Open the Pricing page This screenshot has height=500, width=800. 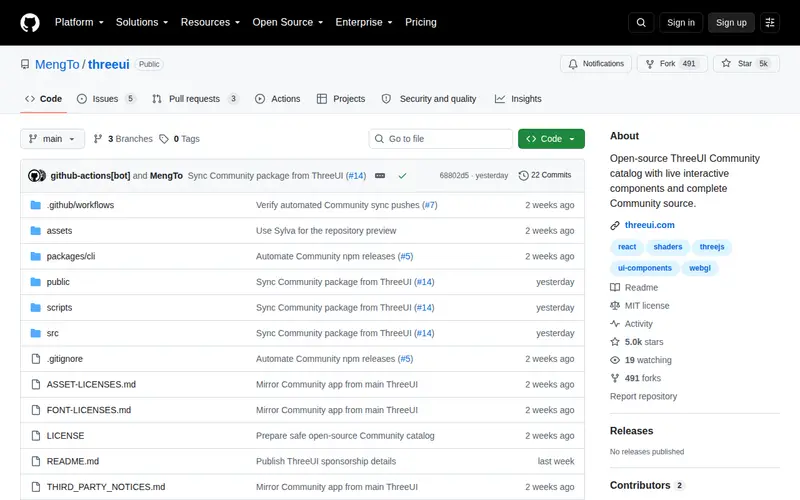point(421,22)
